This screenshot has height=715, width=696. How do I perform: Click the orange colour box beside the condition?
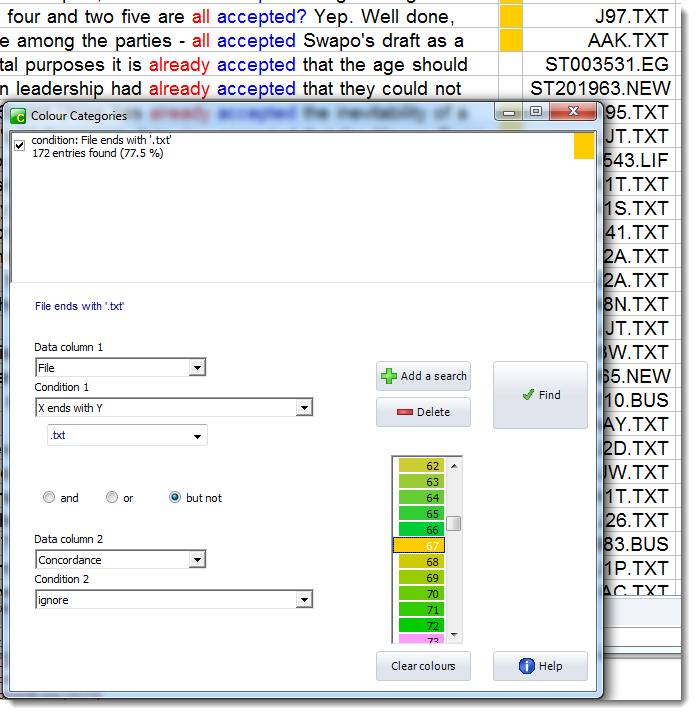click(x=583, y=147)
